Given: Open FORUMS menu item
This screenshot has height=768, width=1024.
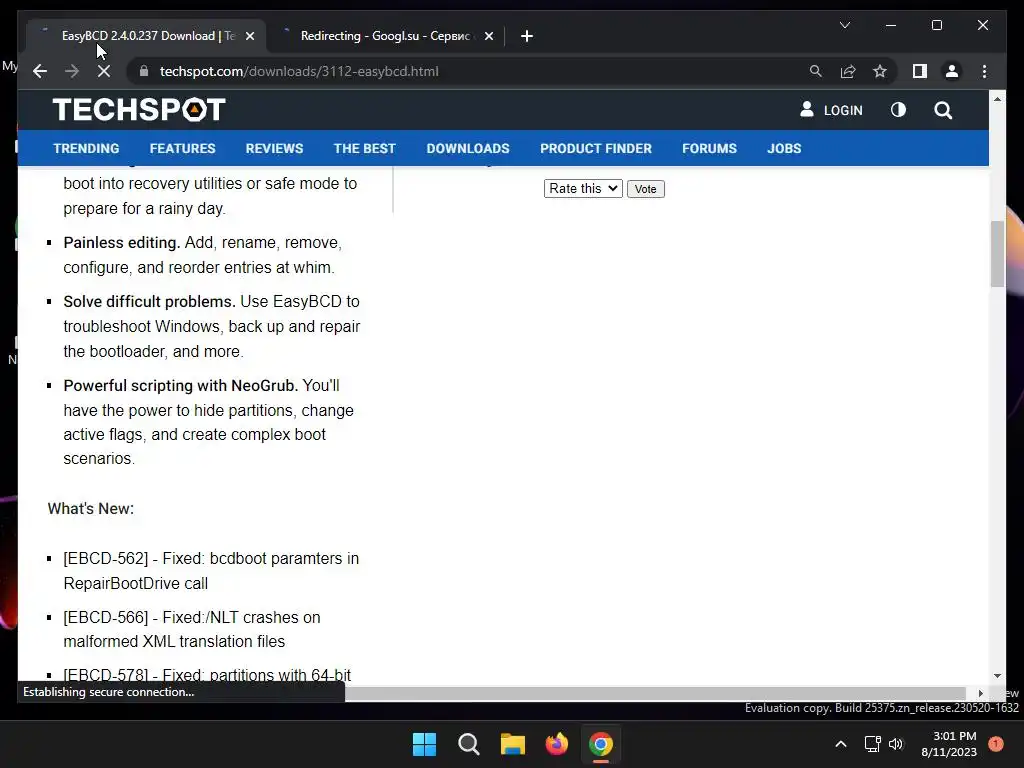Looking at the screenshot, I should coord(709,148).
